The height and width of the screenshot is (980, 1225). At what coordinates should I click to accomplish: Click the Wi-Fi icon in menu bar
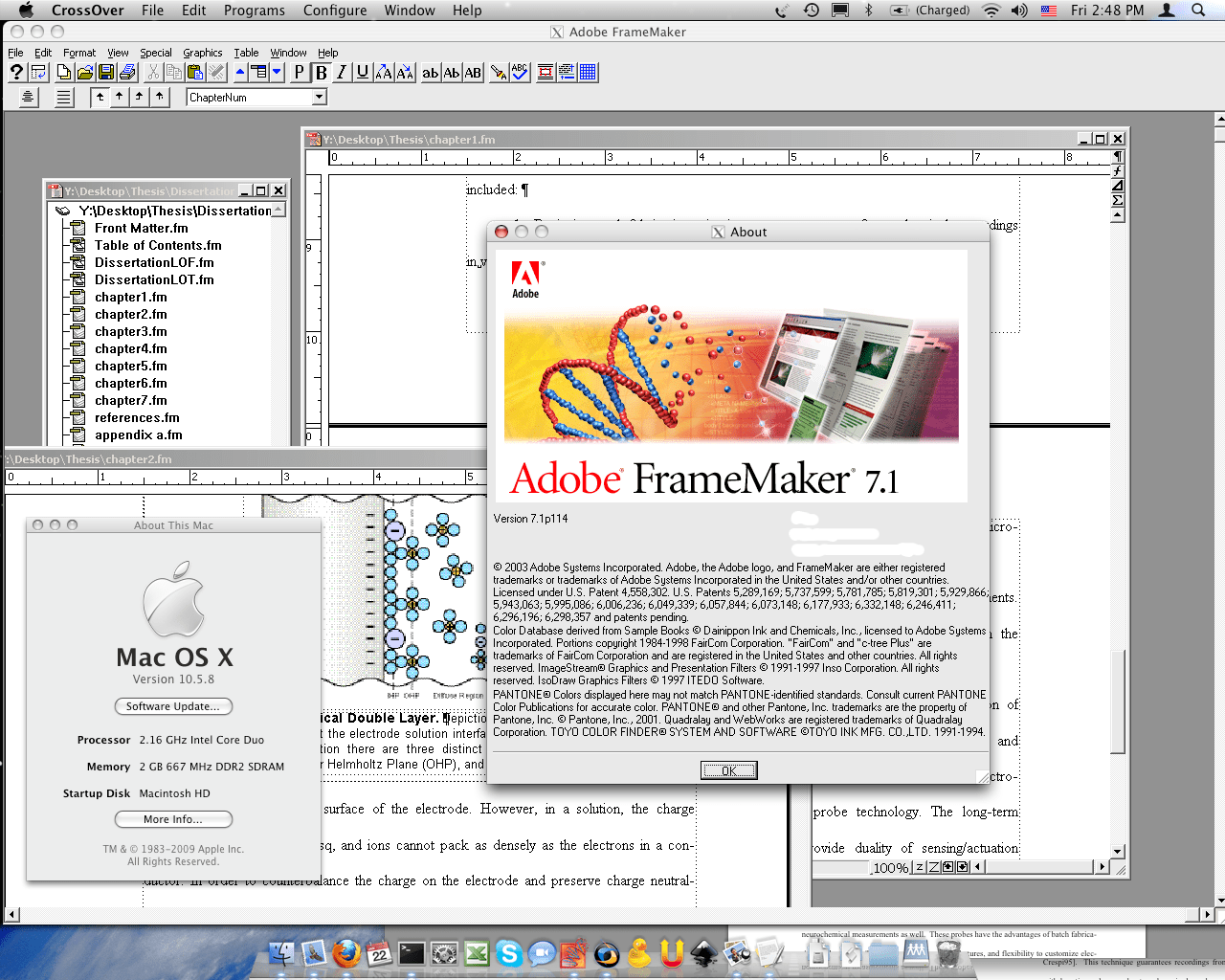(x=991, y=11)
